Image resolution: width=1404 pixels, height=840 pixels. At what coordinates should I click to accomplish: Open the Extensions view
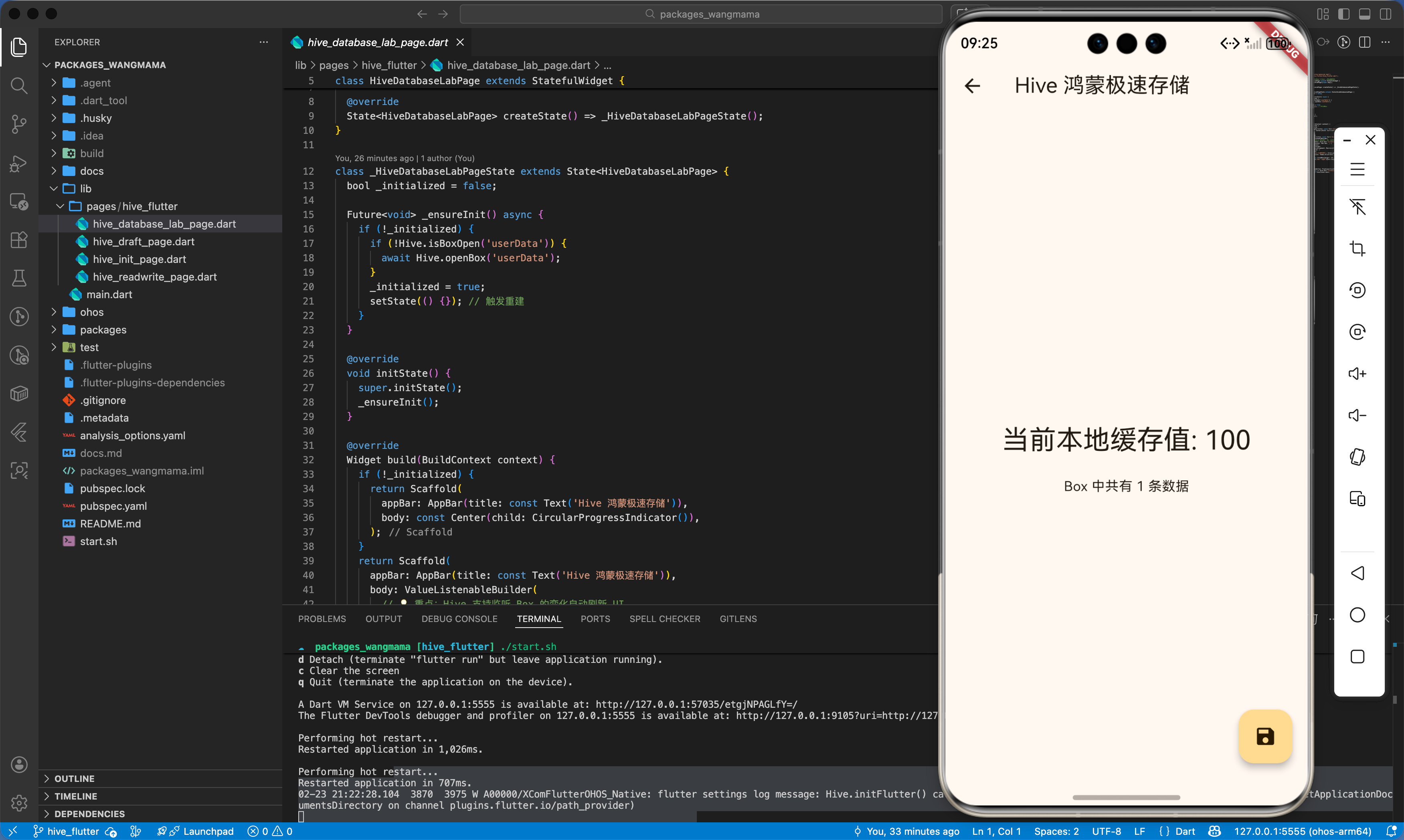tap(19, 240)
